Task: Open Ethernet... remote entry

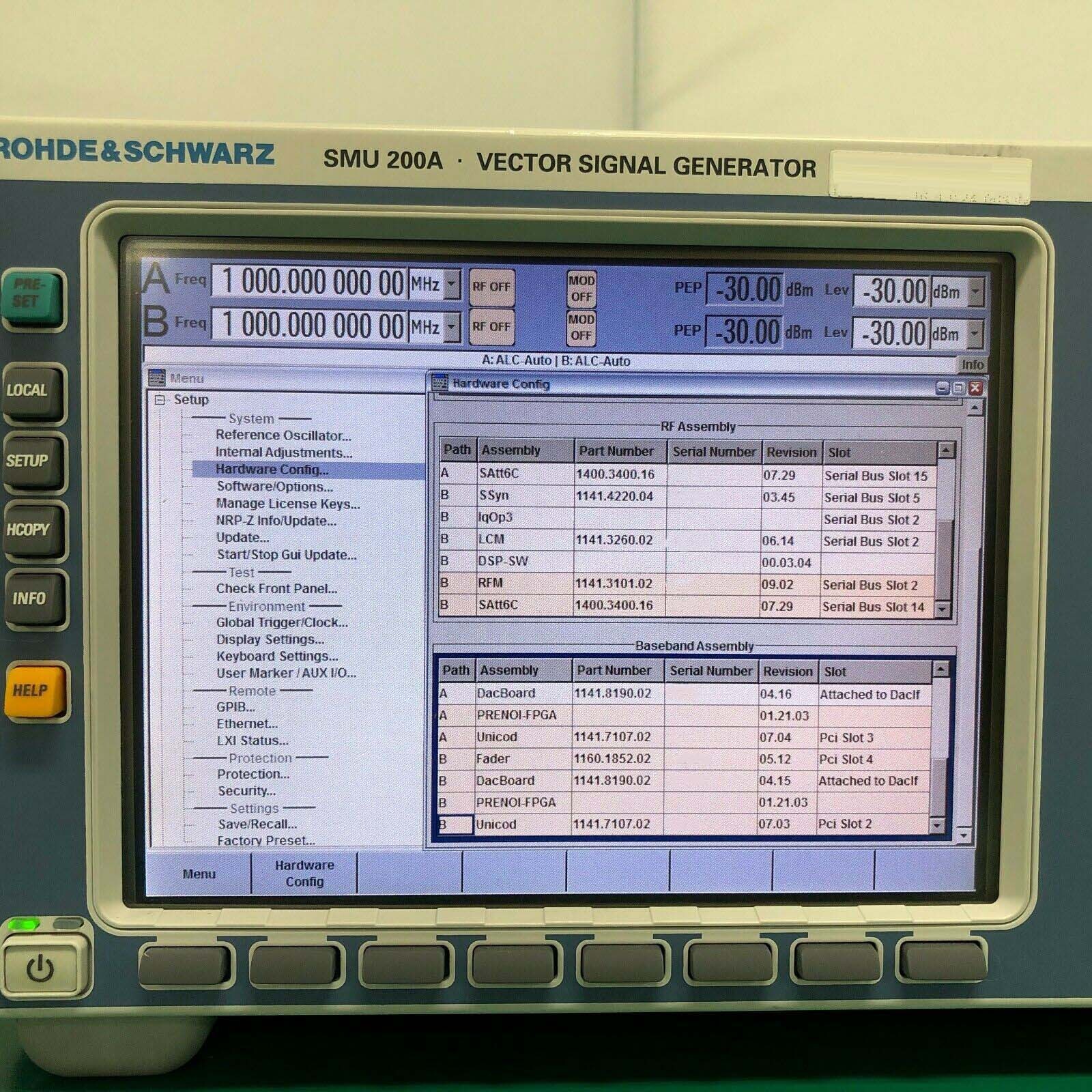Action: [247, 723]
